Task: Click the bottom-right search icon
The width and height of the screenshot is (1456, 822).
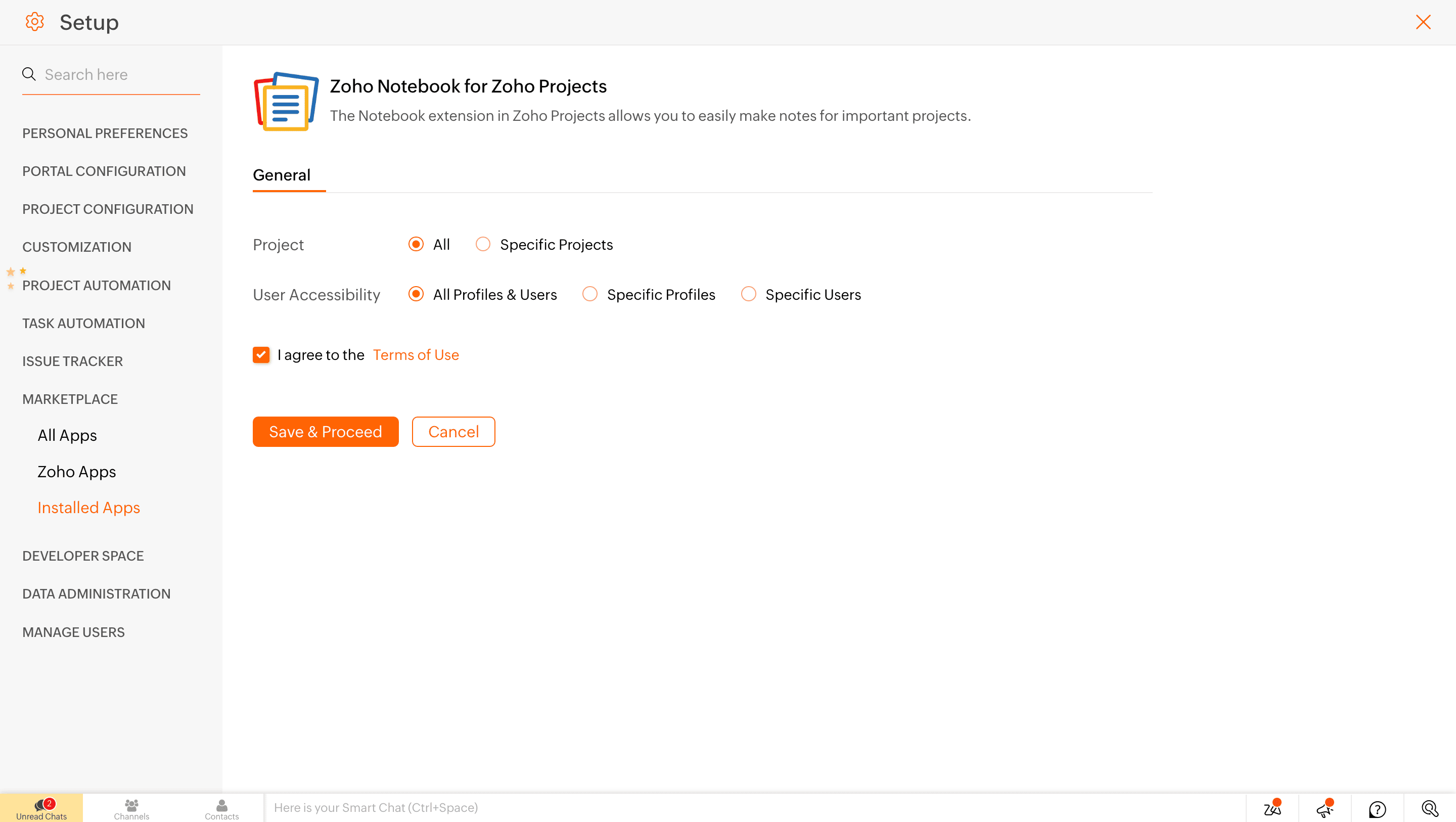Action: pos(1429,808)
